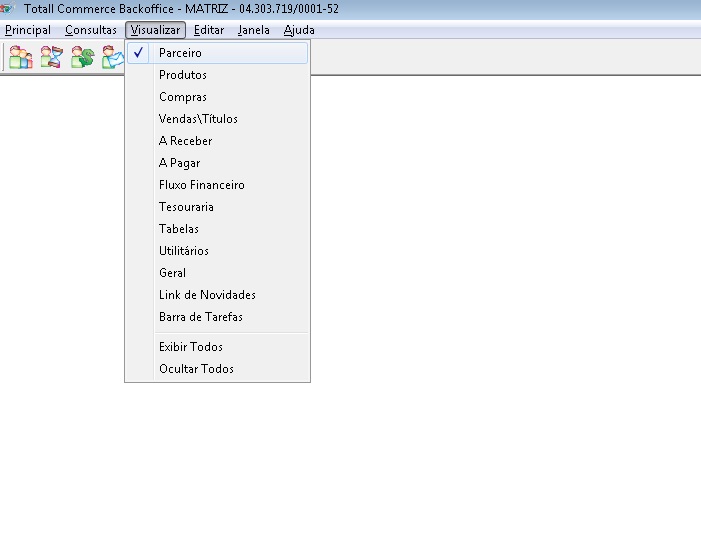Screen dimensions: 701x545
Task: Select Fluxo Financeiro menu entry
Action: pyautogui.click(x=217, y=185)
